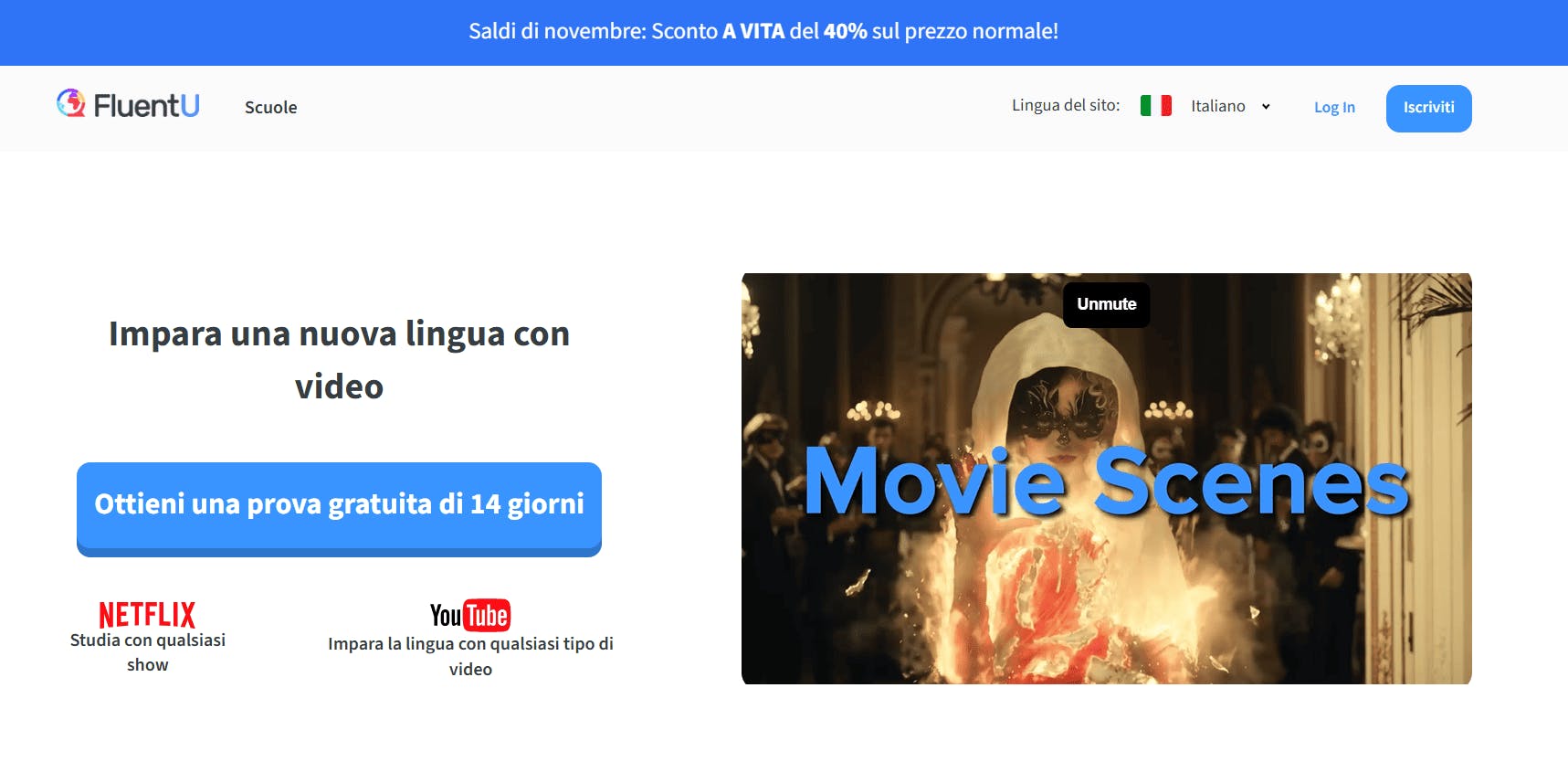1568x783 pixels.
Task: Click the FluentU logo
Action: pyautogui.click(x=128, y=105)
